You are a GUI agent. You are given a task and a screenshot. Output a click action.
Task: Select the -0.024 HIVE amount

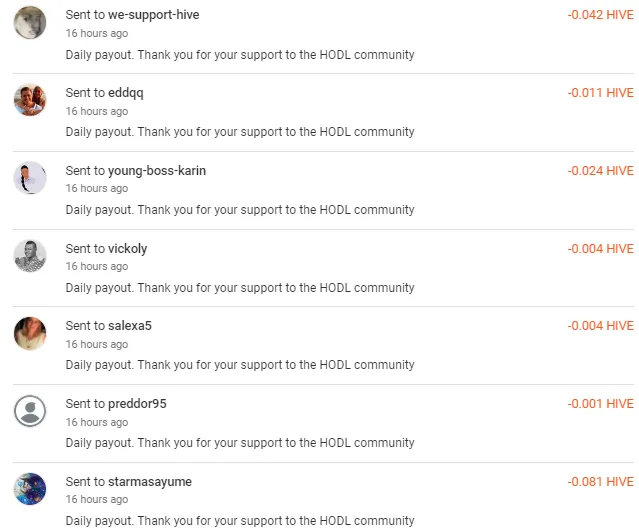[x=601, y=171]
